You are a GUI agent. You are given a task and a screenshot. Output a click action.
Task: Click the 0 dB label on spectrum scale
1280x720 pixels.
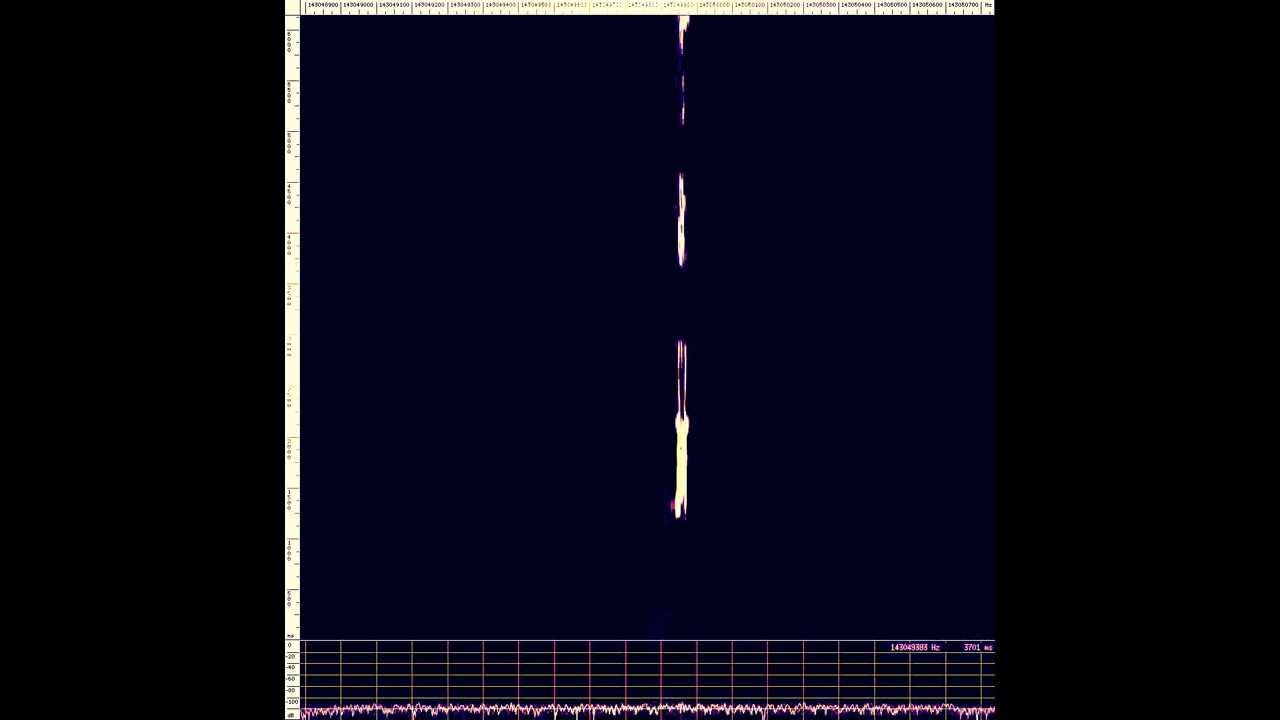[291, 646]
